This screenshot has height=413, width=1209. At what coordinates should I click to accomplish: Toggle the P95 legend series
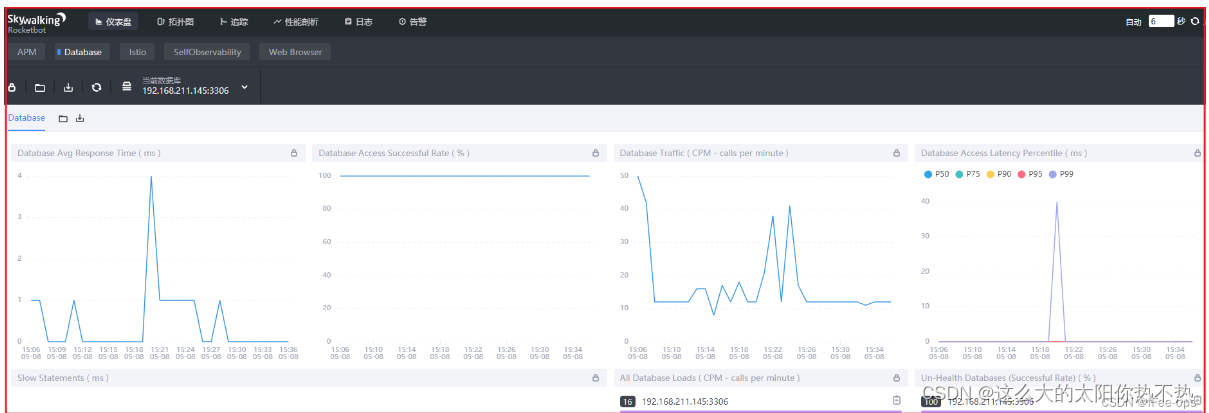[x=1029, y=175]
